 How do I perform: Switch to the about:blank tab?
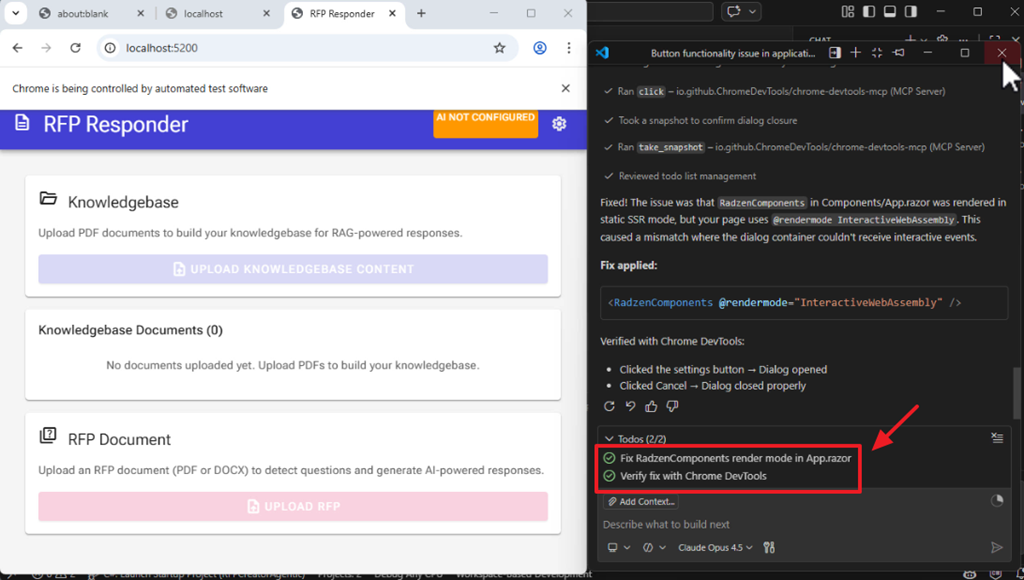[x=84, y=14]
